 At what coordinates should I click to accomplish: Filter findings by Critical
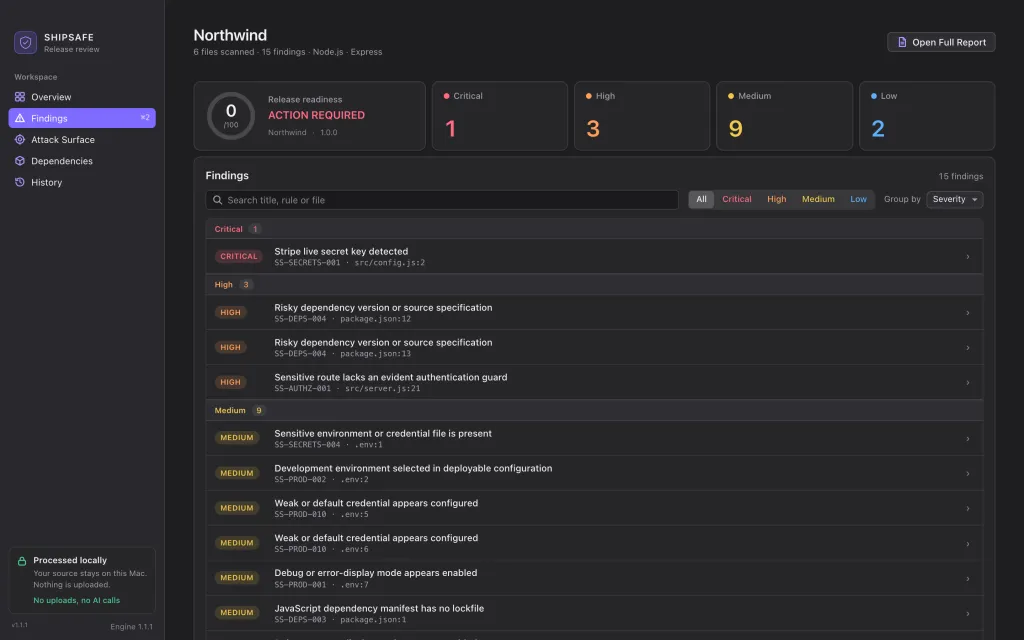click(737, 199)
